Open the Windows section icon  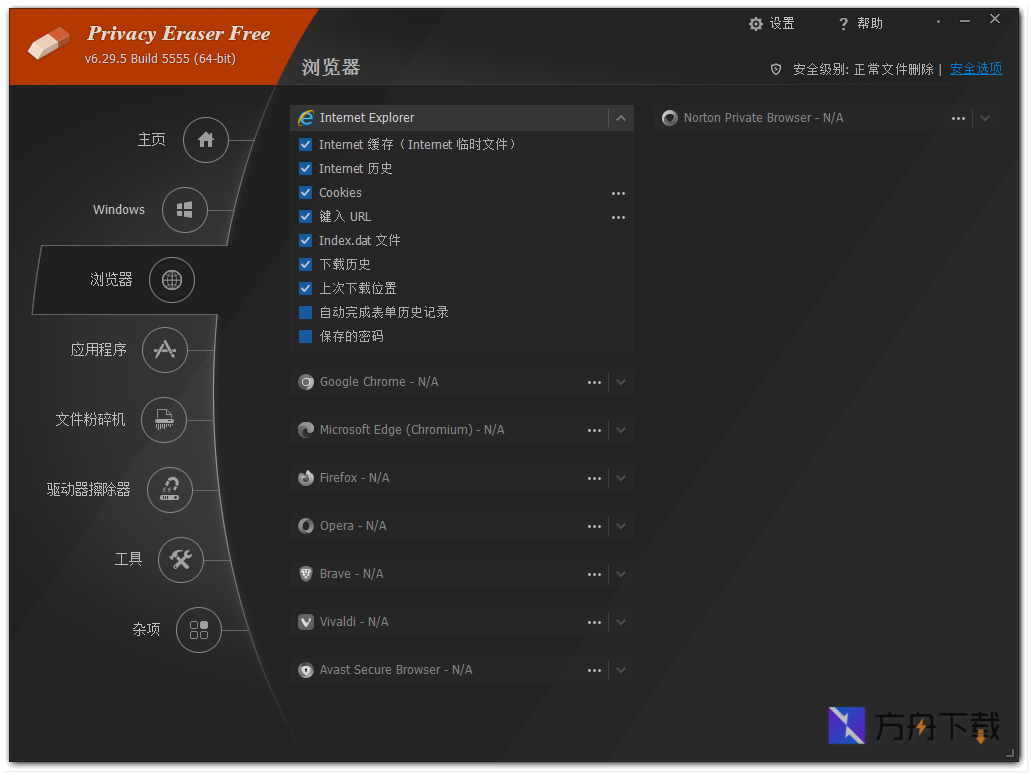point(185,210)
